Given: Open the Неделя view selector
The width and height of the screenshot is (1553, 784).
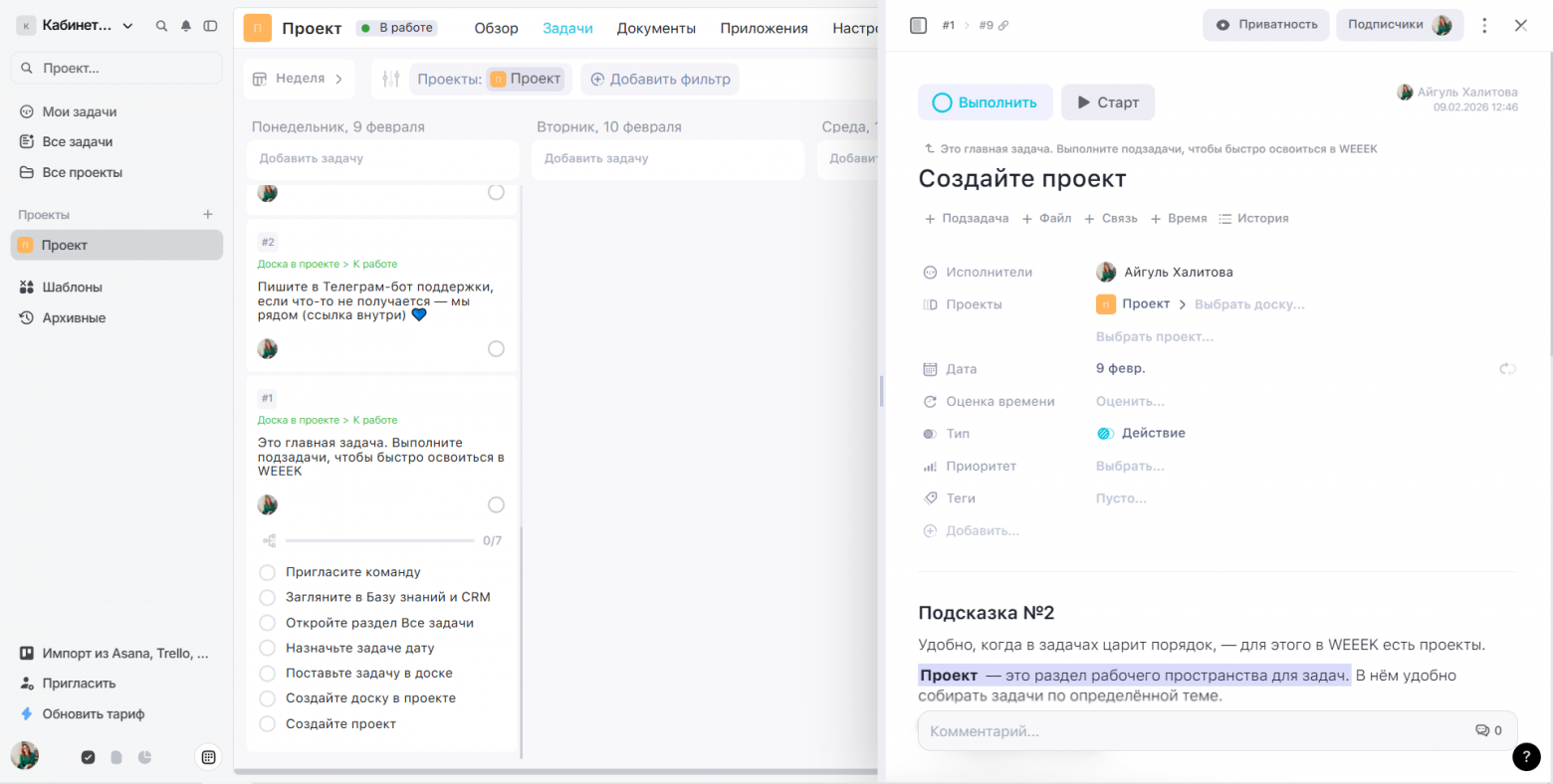Looking at the screenshot, I should click(298, 79).
